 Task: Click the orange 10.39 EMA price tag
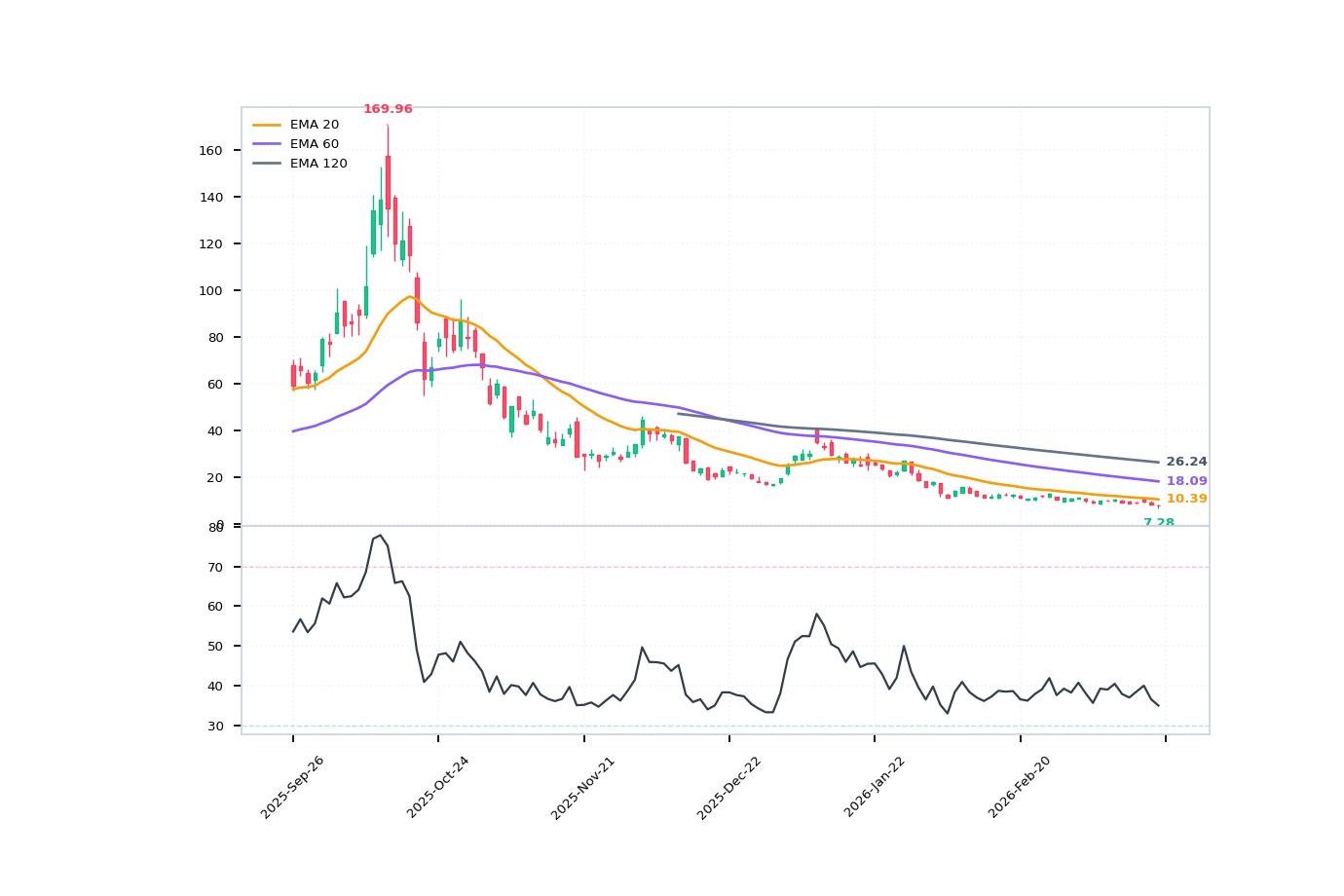point(1185,498)
